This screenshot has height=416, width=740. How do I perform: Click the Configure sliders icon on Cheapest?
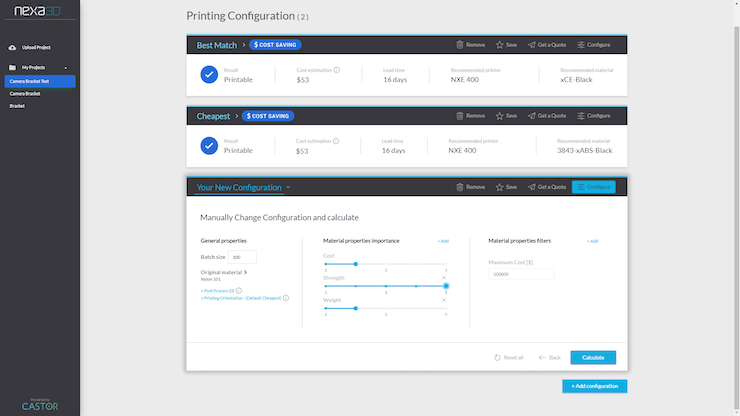coord(579,116)
